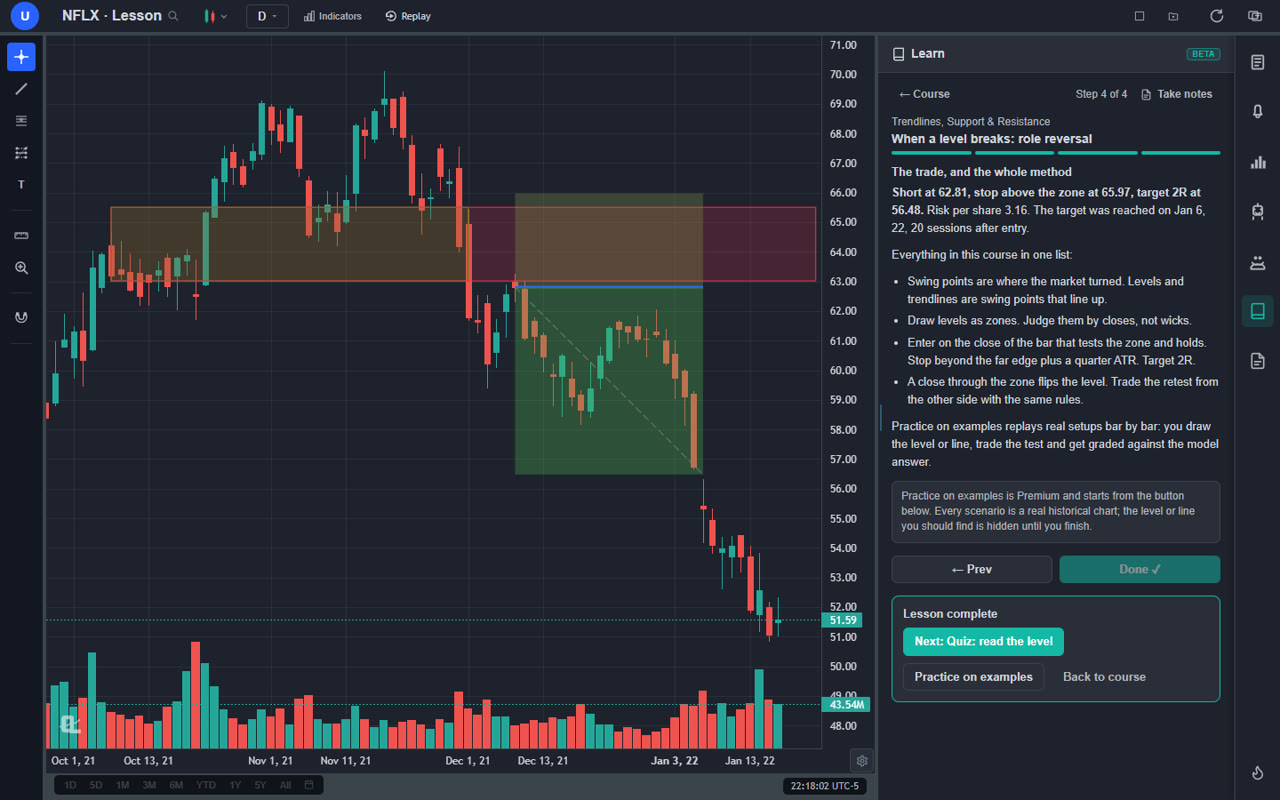Click the folder with play icon
The image size is (1280, 800).
[1173, 16]
